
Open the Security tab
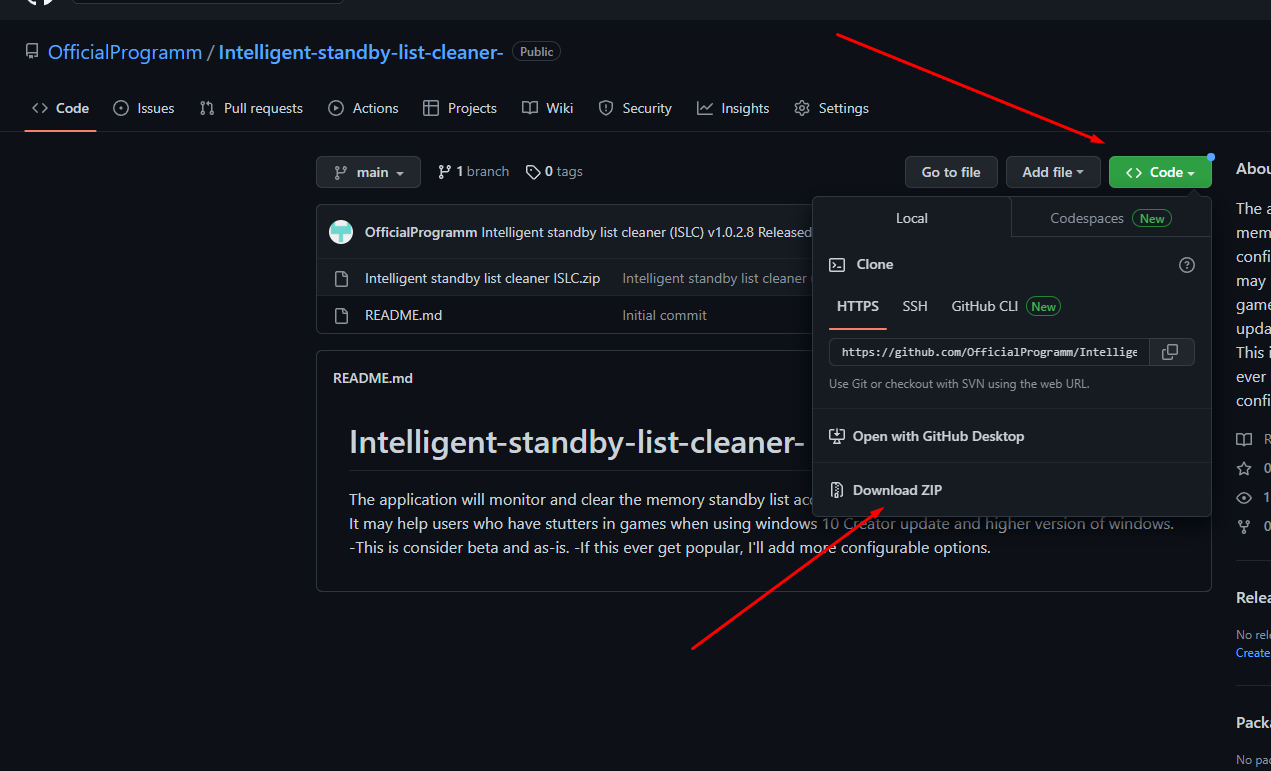point(635,108)
